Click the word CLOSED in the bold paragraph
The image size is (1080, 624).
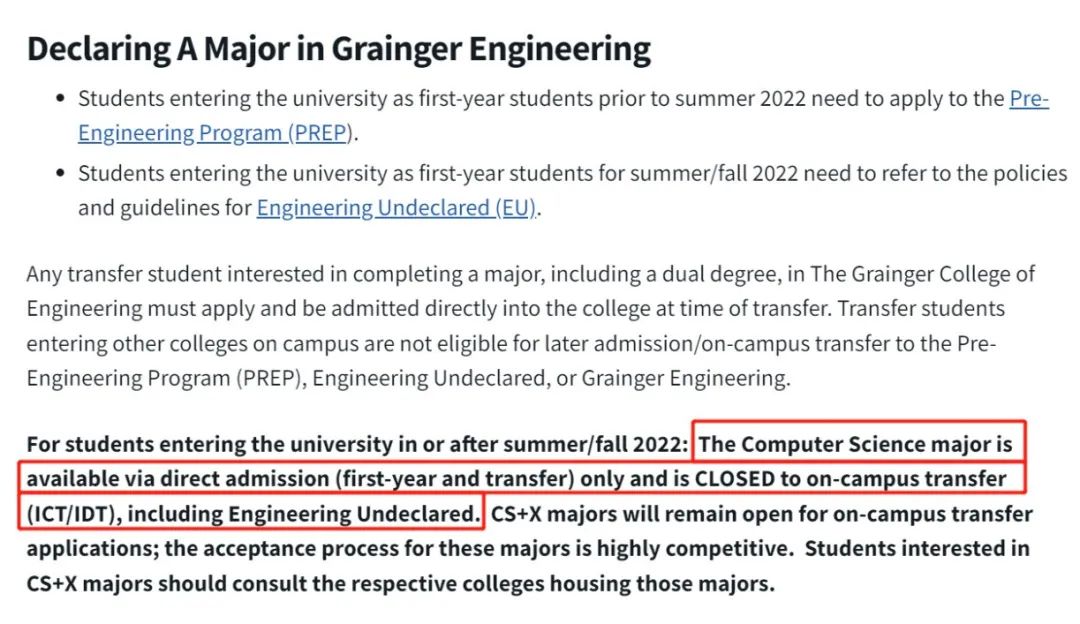point(734,479)
